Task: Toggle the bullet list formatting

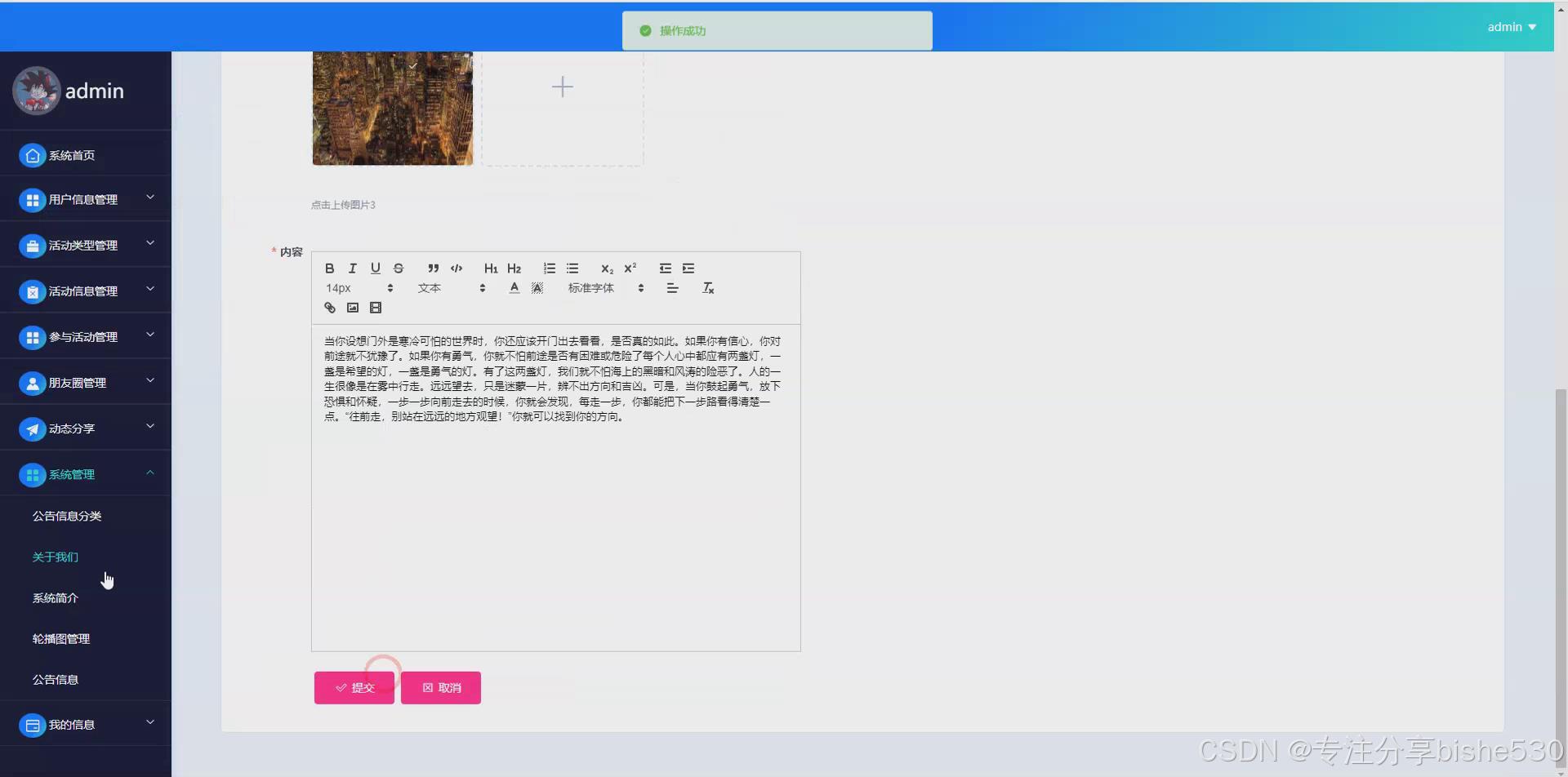Action: coord(572,269)
